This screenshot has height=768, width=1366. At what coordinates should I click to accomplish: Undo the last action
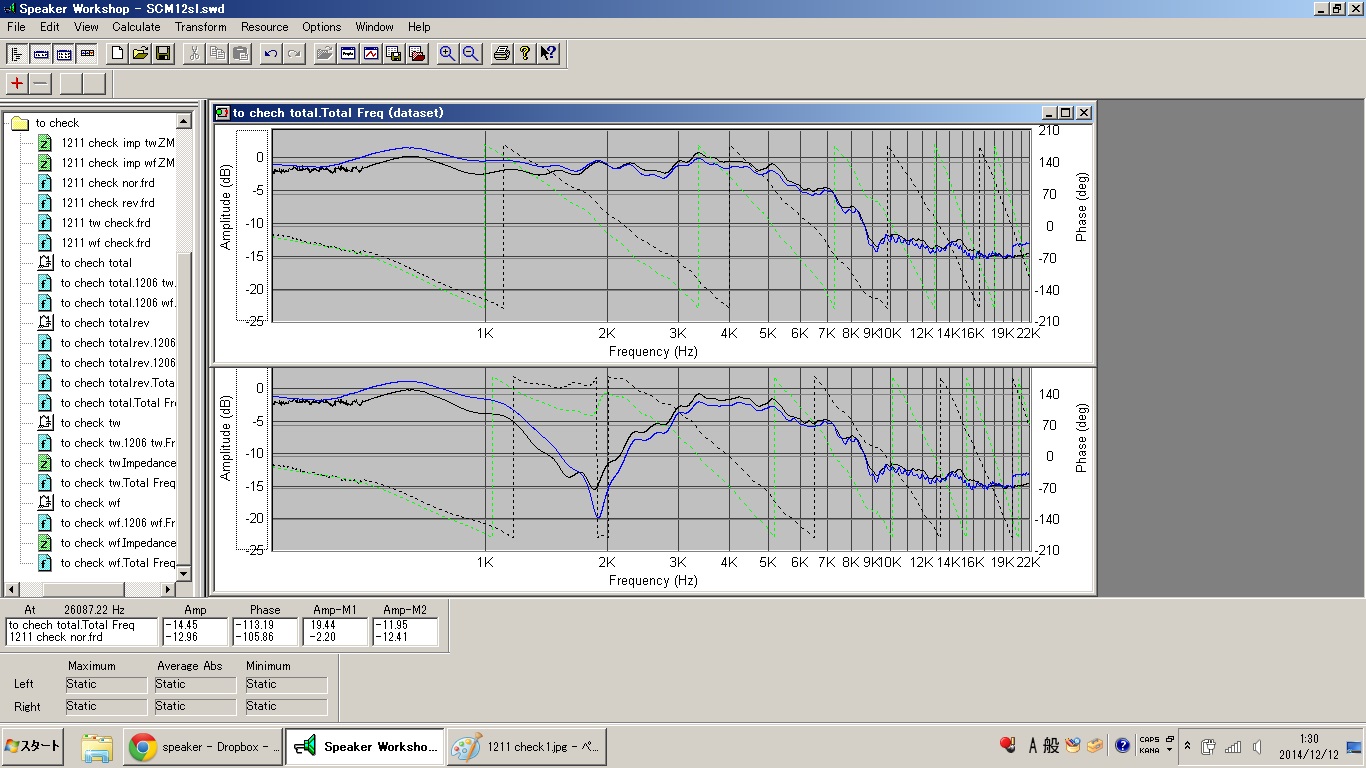pos(270,54)
